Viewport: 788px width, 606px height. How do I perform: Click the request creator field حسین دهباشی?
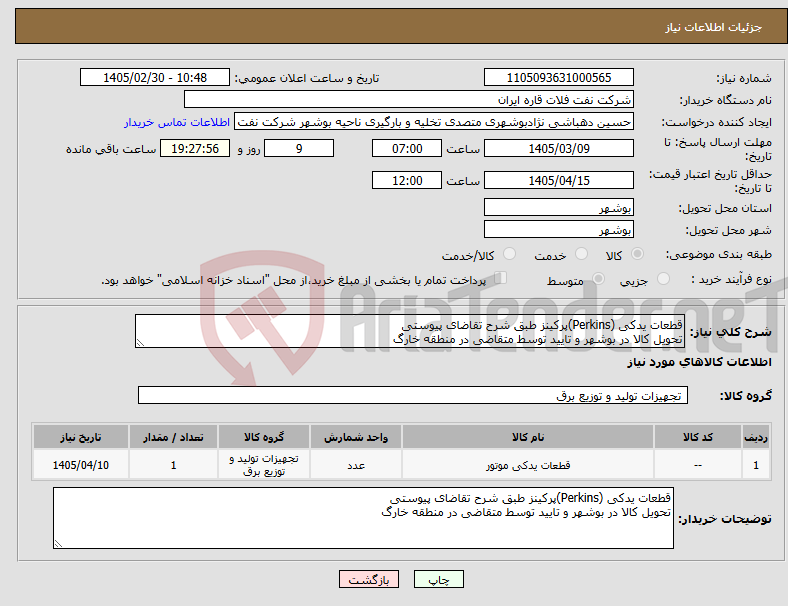(434, 122)
